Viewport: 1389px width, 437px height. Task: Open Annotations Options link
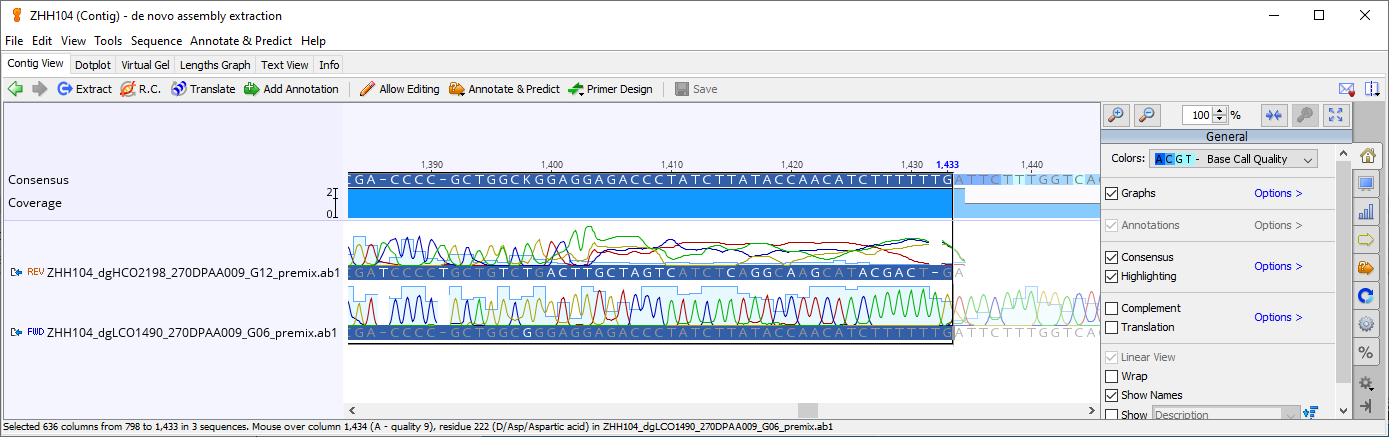pyautogui.click(x=1278, y=225)
